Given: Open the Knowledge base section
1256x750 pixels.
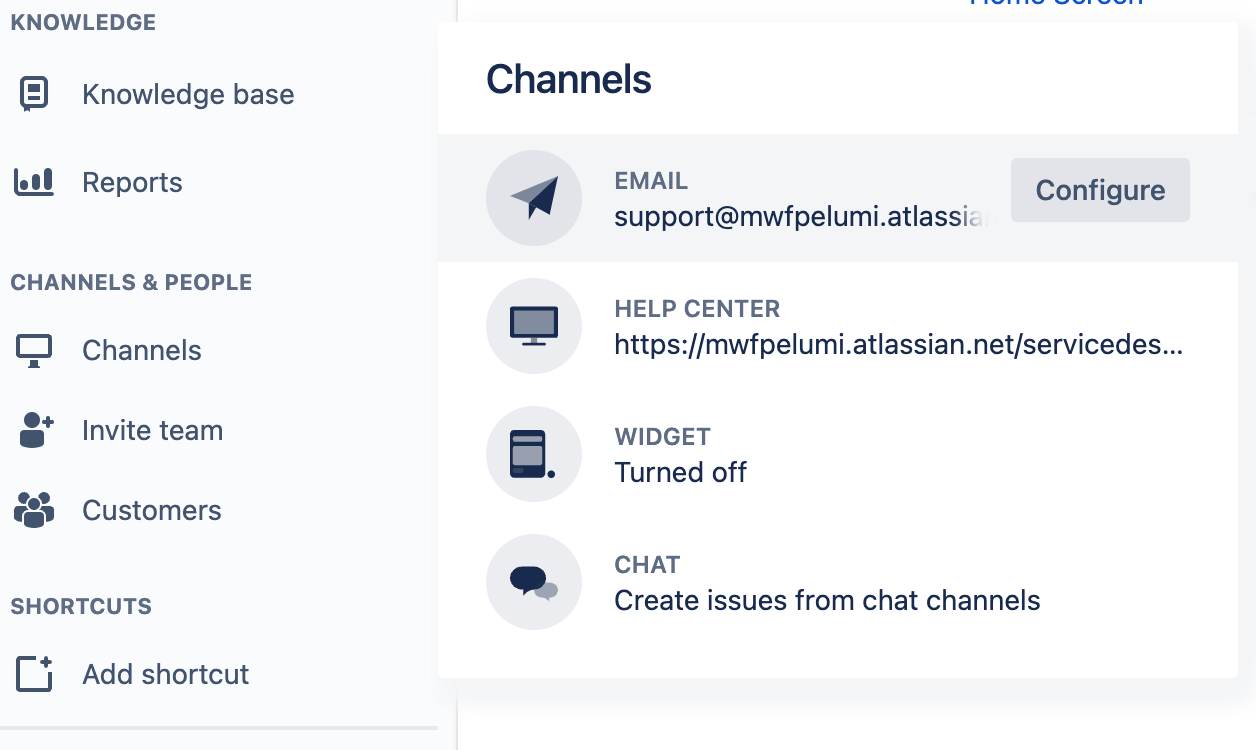Looking at the screenshot, I should pos(188,93).
